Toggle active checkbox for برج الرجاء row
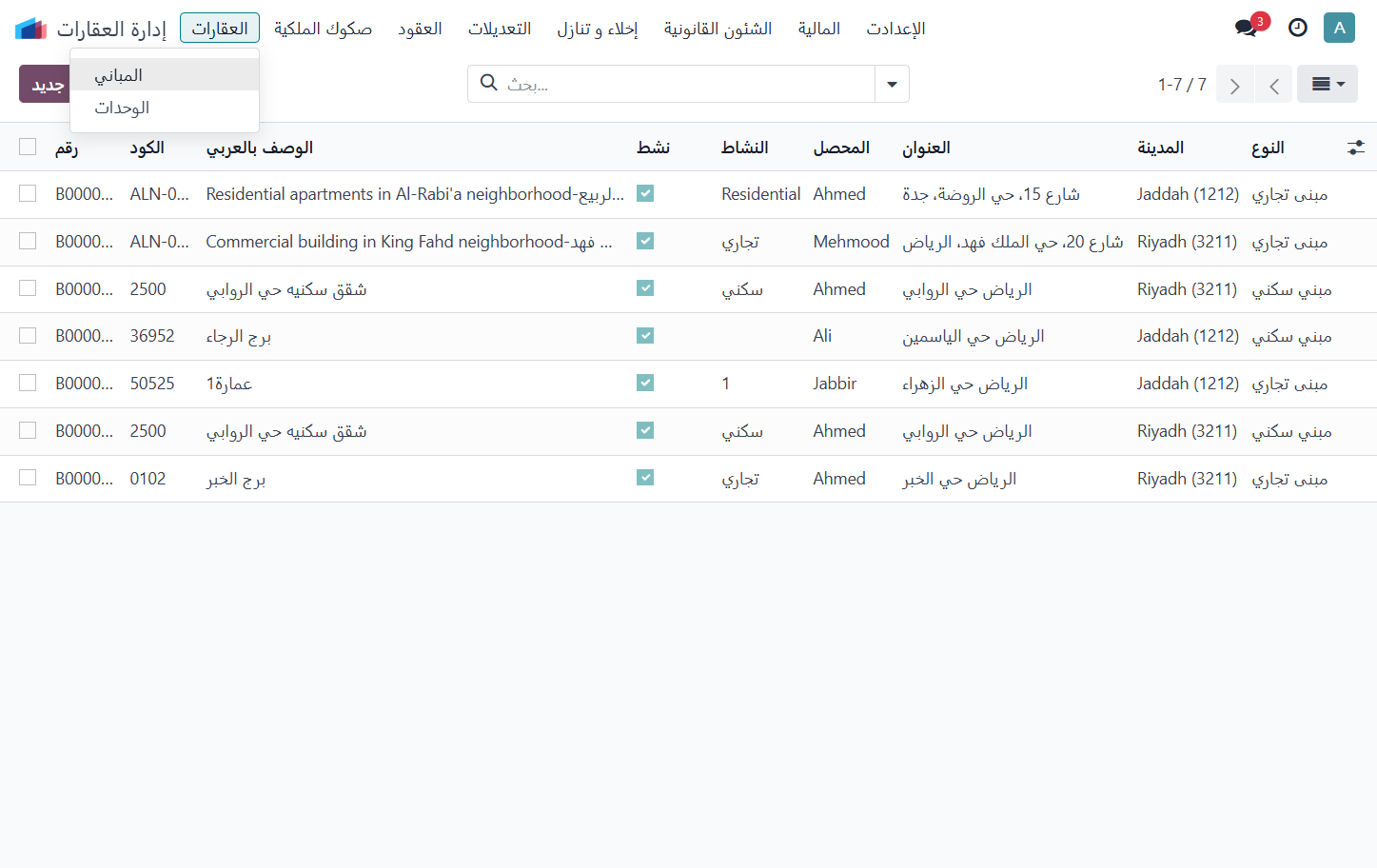The width and height of the screenshot is (1377, 868). tap(645, 335)
